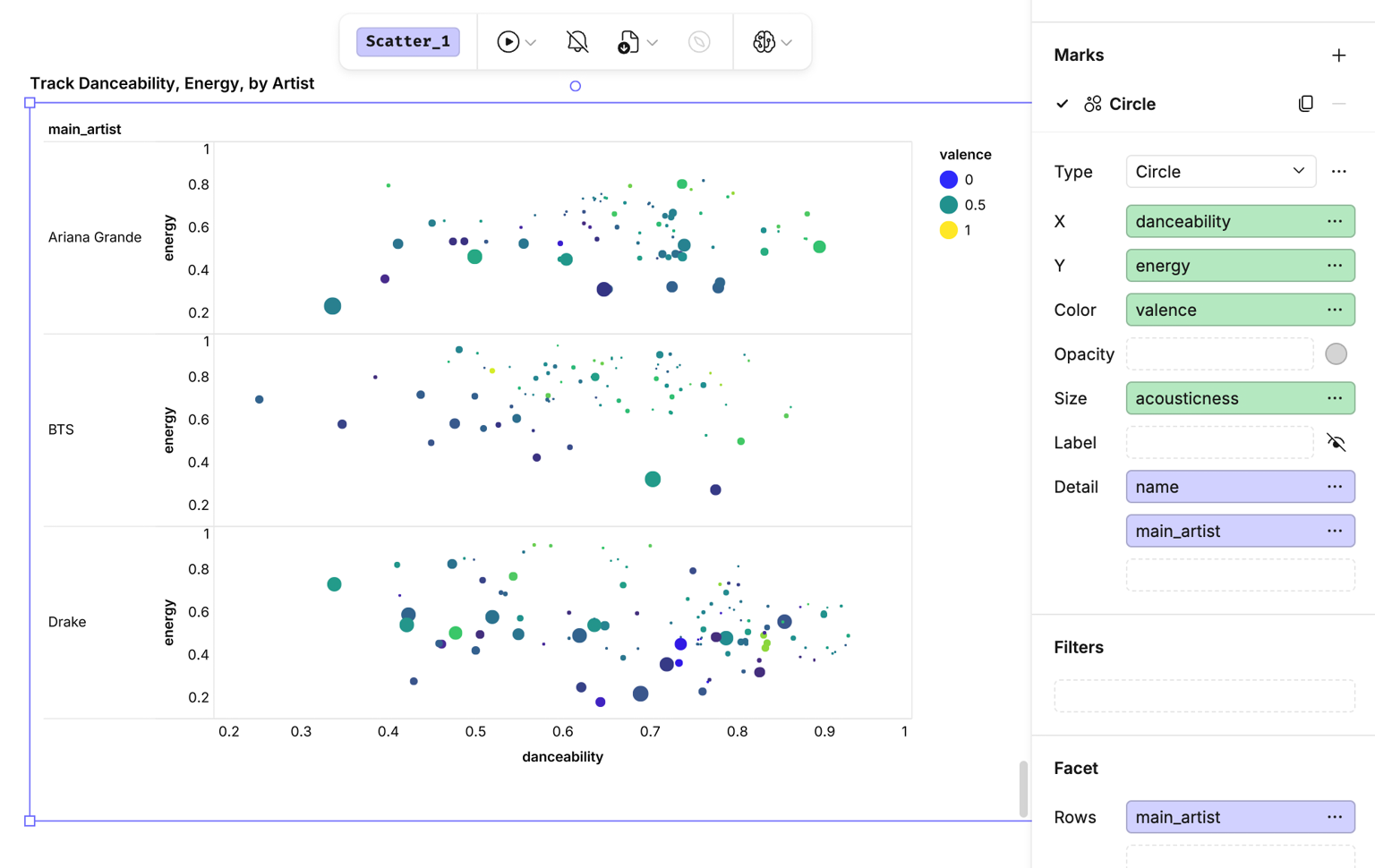Open acousticness size field options menu
This screenshot has height=868, width=1375.
(1334, 398)
